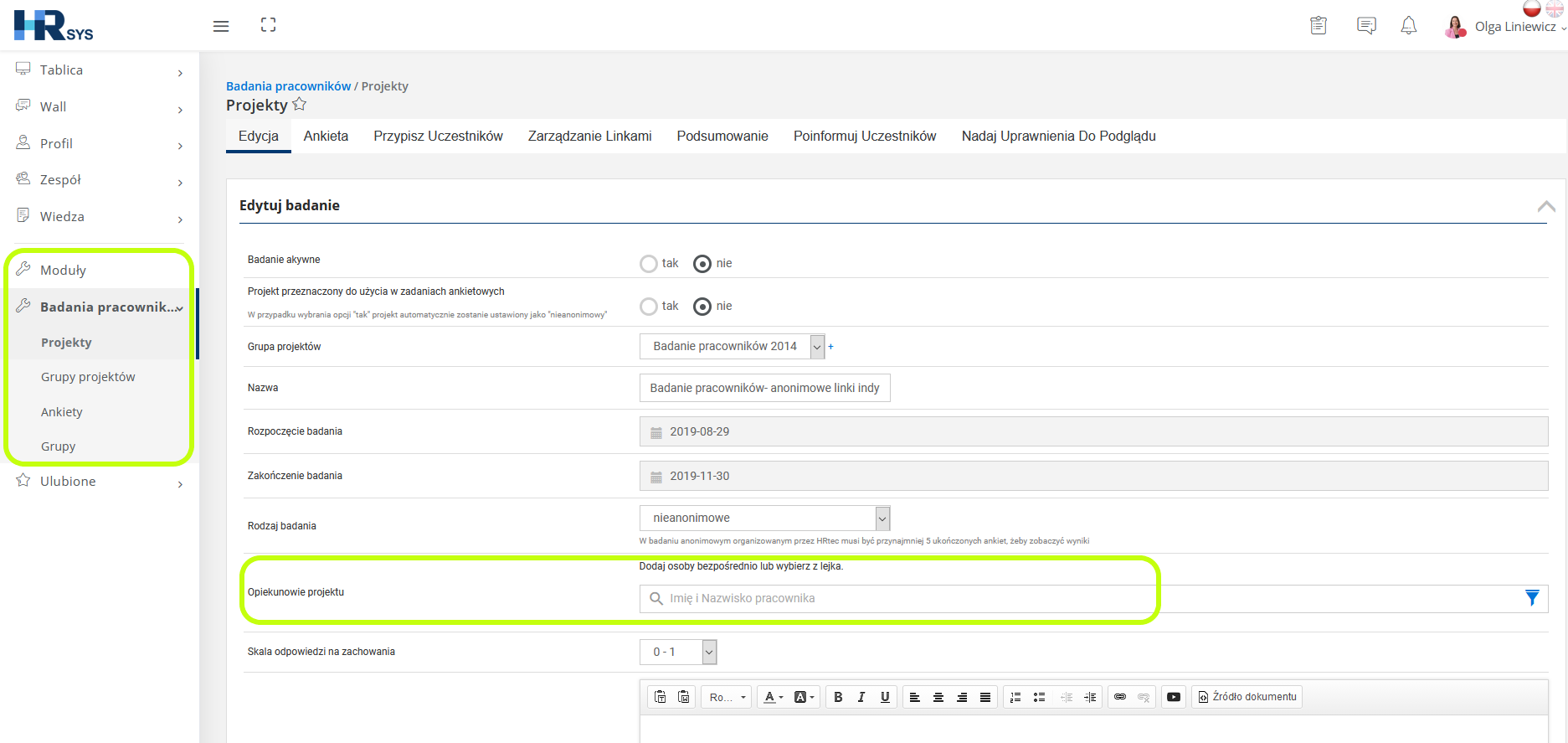The width and height of the screenshot is (1568, 743).
Task: Open Rodzaj badania dropdown
Action: (764, 518)
